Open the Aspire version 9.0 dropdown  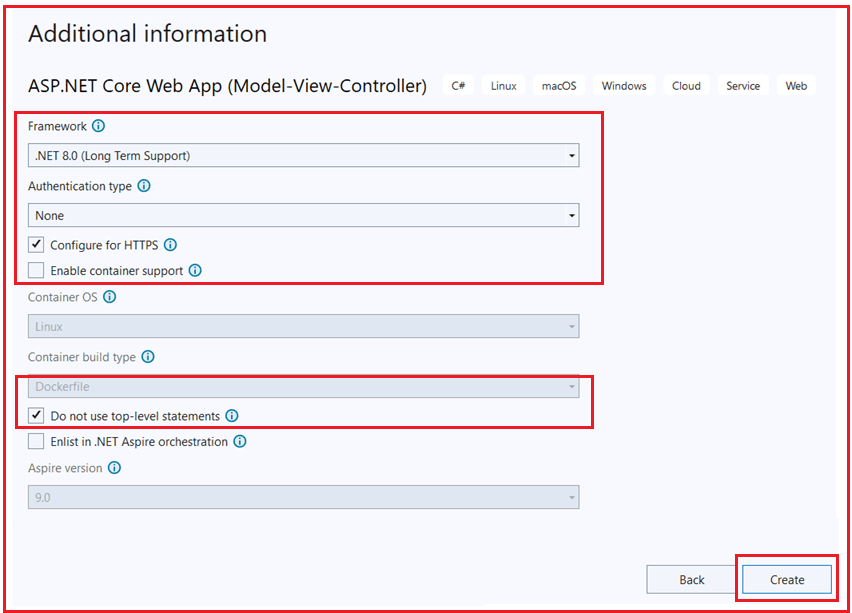(303, 497)
